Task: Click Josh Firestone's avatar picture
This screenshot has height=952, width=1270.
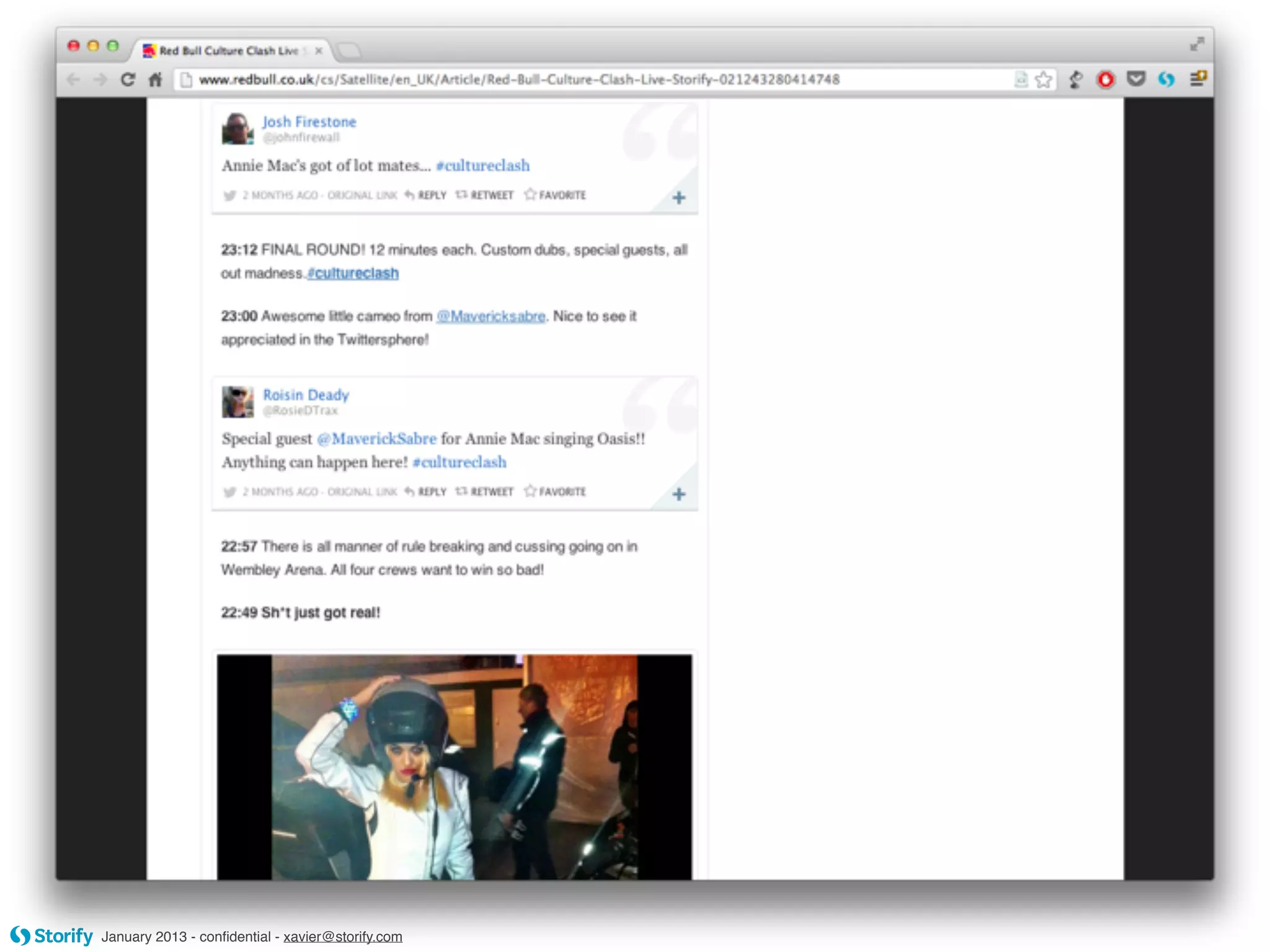Action: coord(238,128)
